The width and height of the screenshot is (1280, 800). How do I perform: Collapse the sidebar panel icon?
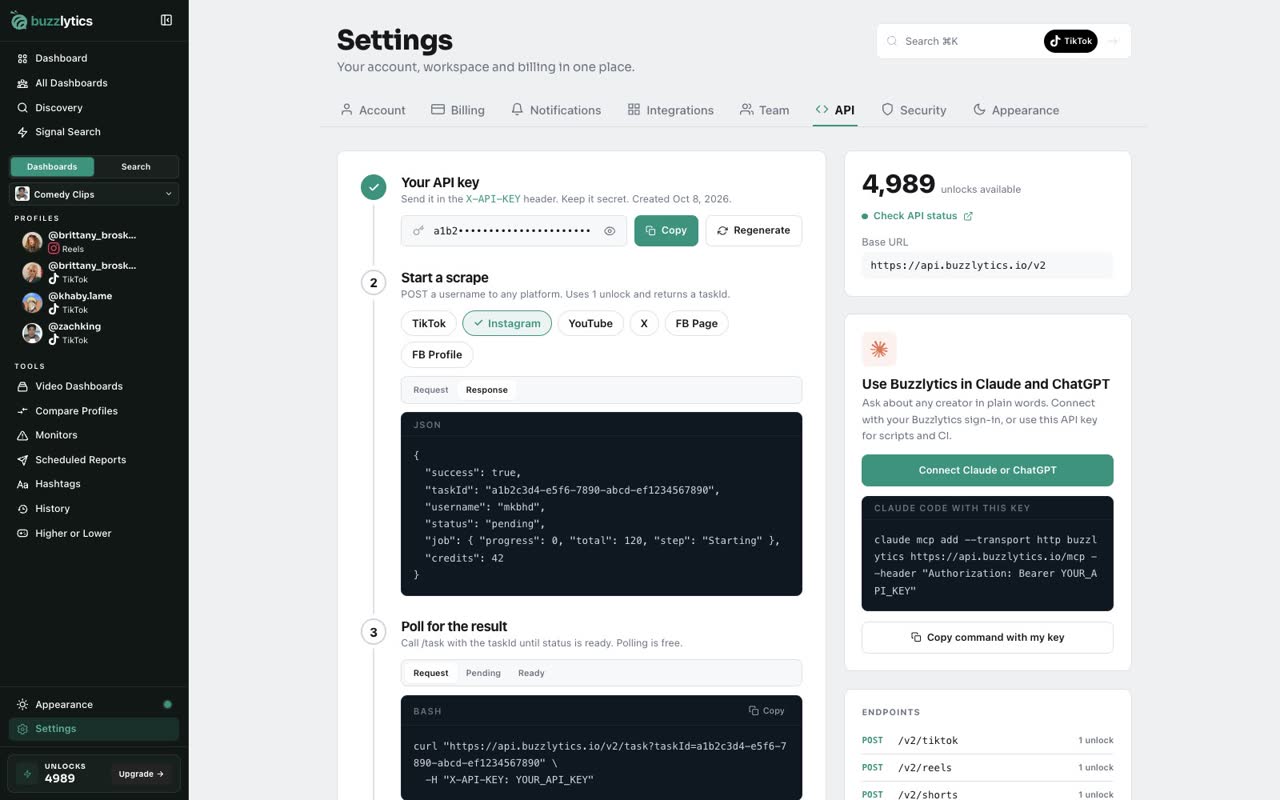pos(166,20)
